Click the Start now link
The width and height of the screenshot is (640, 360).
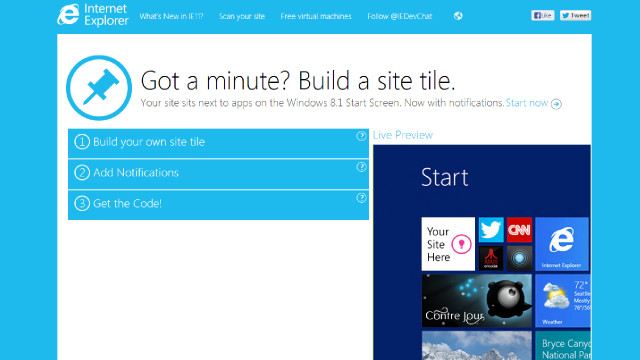tap(533, 103)
